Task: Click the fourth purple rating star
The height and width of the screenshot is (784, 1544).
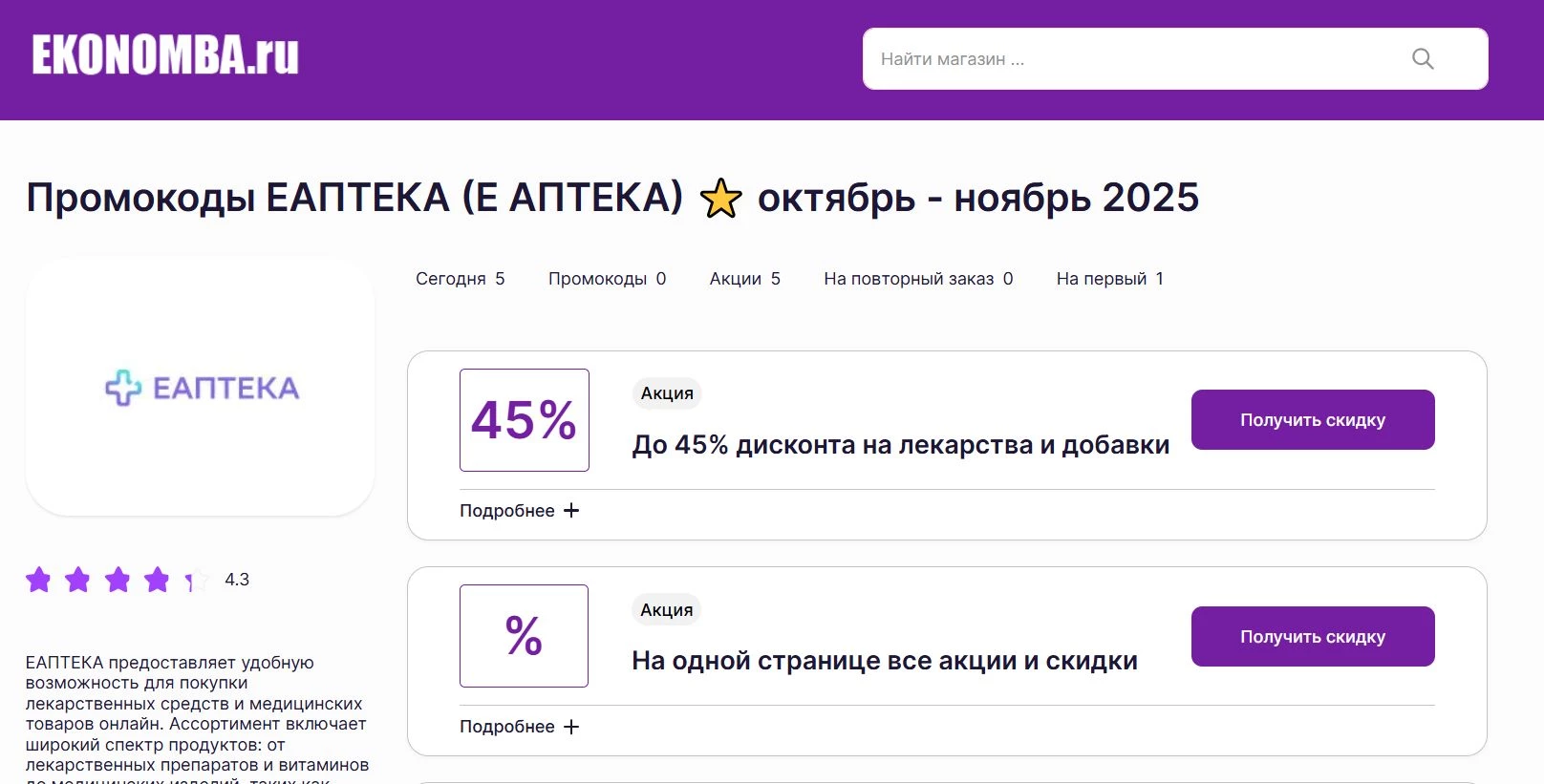Action: 157,580
